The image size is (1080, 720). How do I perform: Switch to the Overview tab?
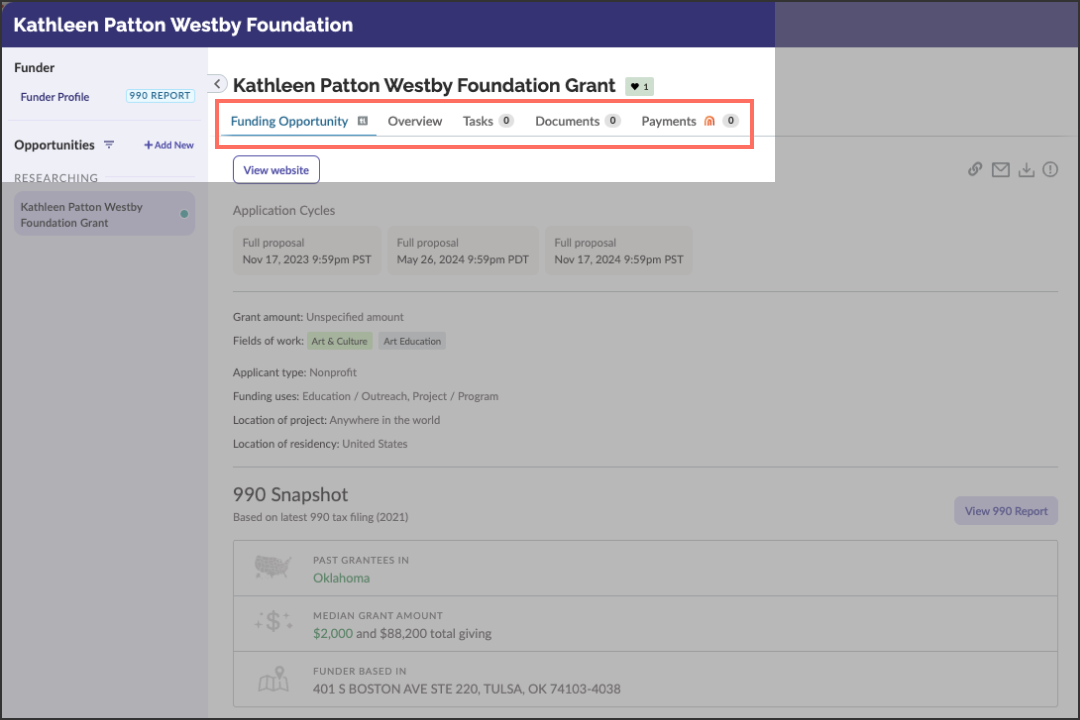(x=415, y=120)
